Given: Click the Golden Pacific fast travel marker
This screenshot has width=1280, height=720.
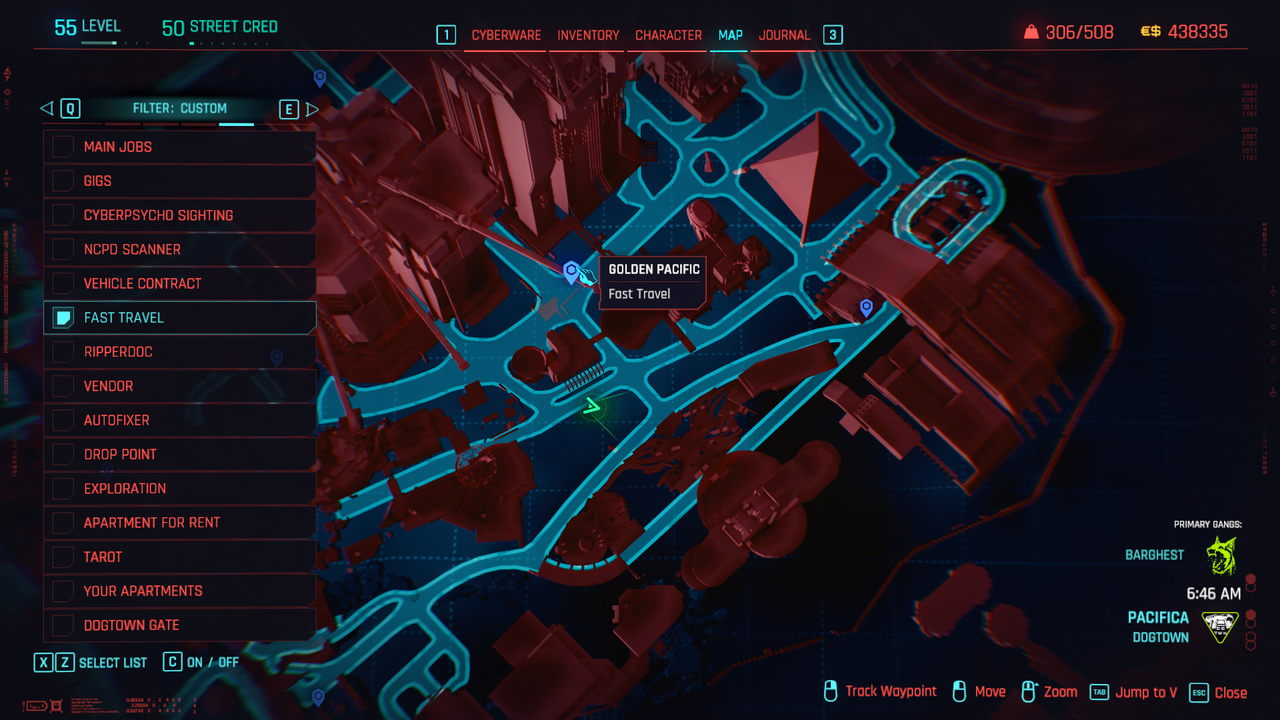Looking at the screenshot, I should click(571, 271).
